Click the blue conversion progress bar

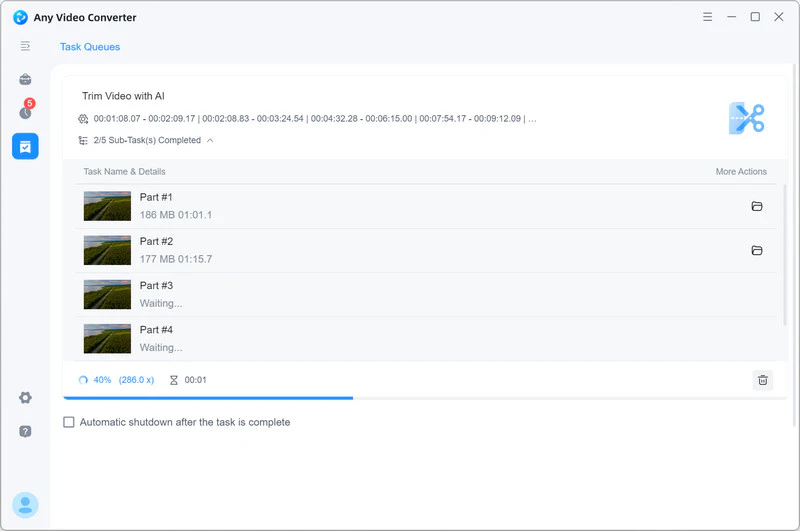coord(208,398)
